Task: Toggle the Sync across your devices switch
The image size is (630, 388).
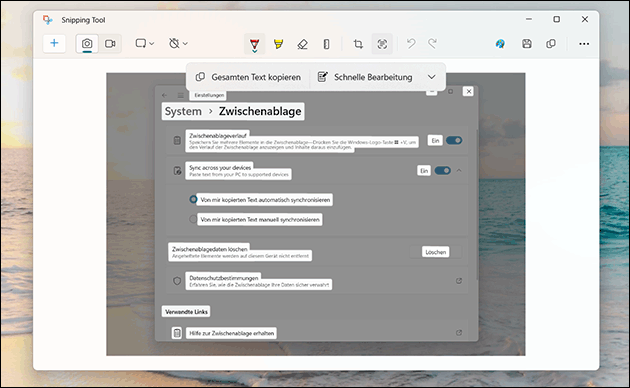Action: [x=442, y=171]
